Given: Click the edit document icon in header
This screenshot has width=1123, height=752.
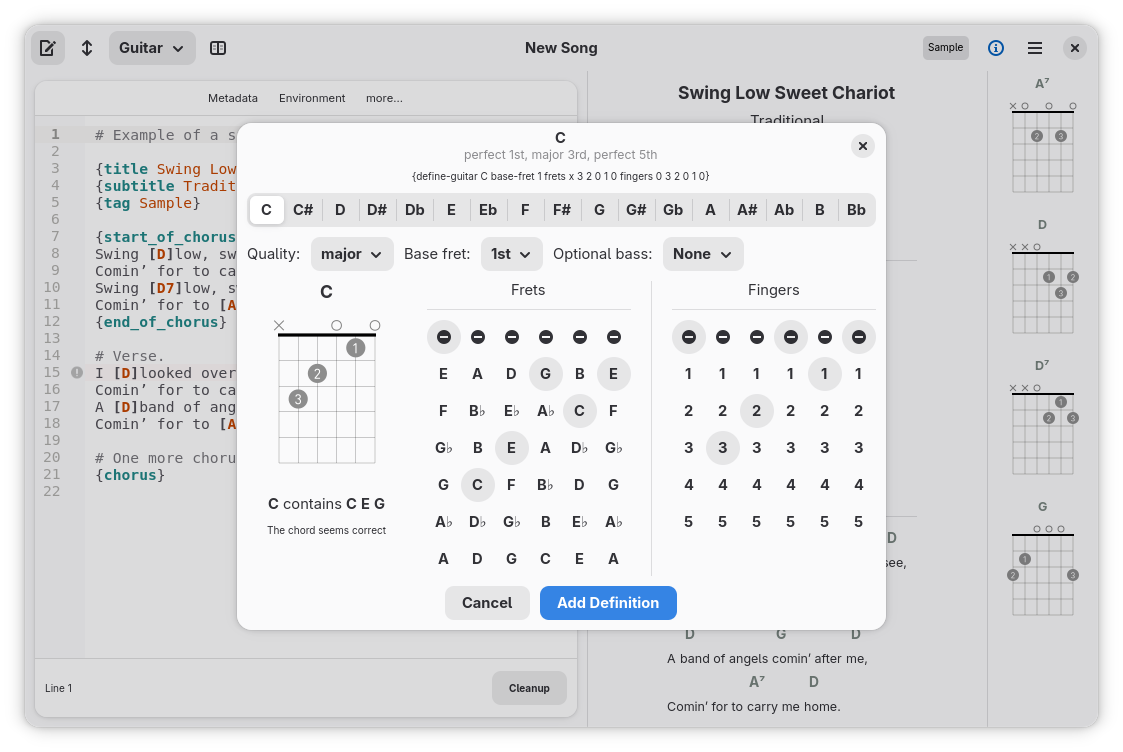Looking at the screenshot, I should tap(47, 48).
